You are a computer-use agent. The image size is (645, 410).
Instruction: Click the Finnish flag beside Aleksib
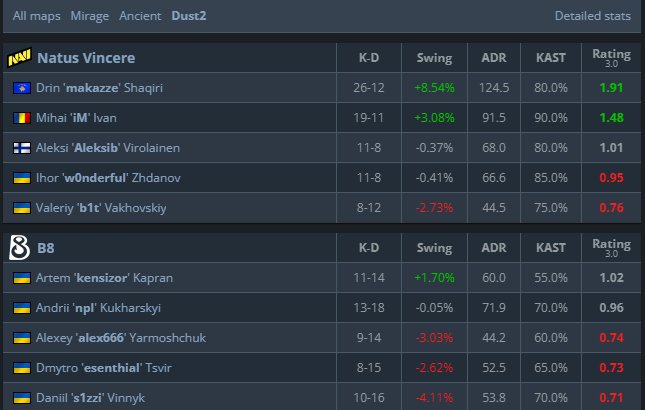(x=19, y=148)
